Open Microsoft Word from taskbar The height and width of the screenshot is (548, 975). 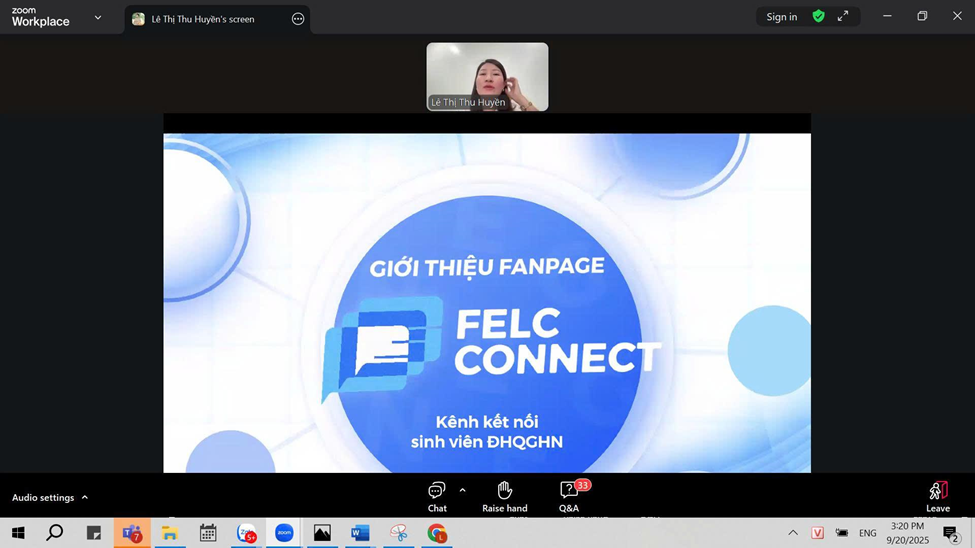(360, 533)
